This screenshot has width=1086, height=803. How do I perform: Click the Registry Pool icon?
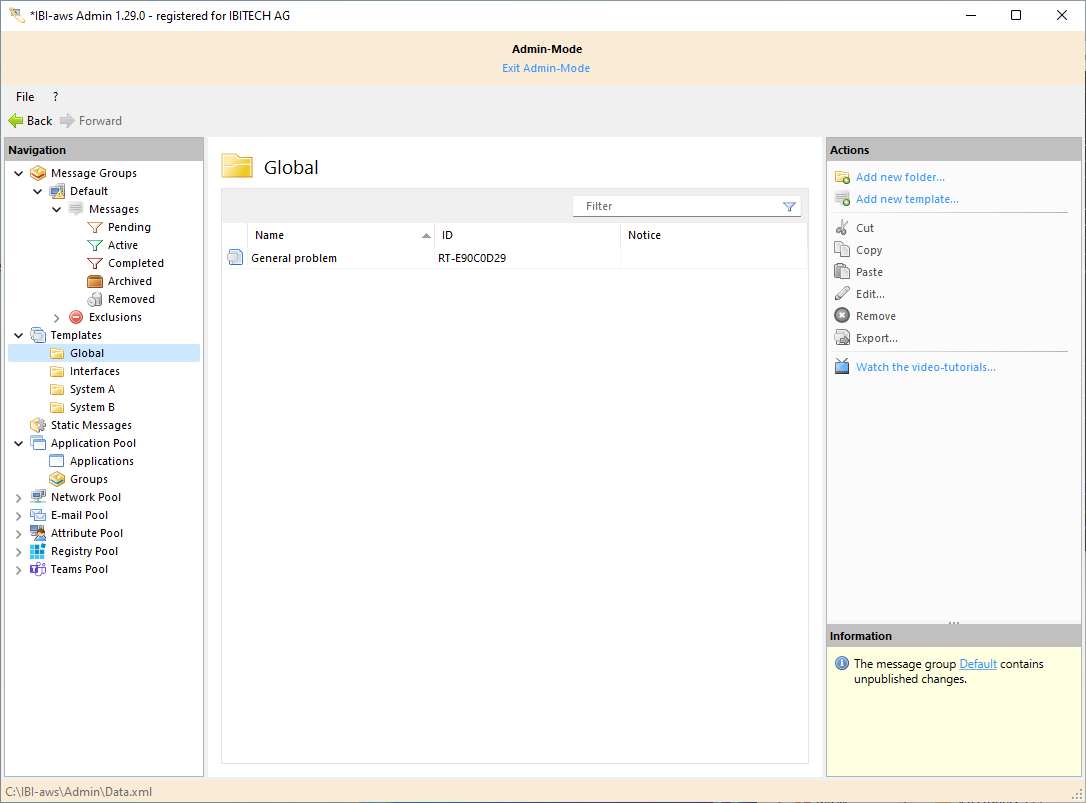click(38, 551)
